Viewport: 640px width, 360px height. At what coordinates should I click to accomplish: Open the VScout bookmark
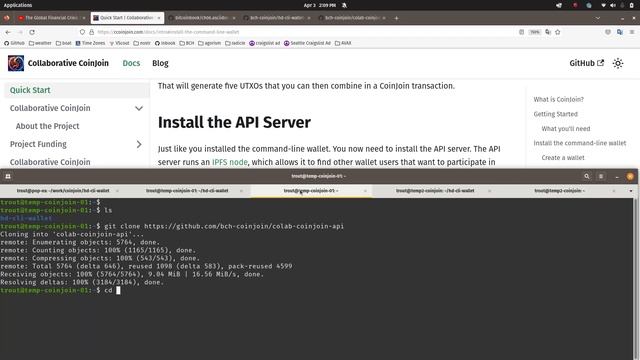(119, 43)
